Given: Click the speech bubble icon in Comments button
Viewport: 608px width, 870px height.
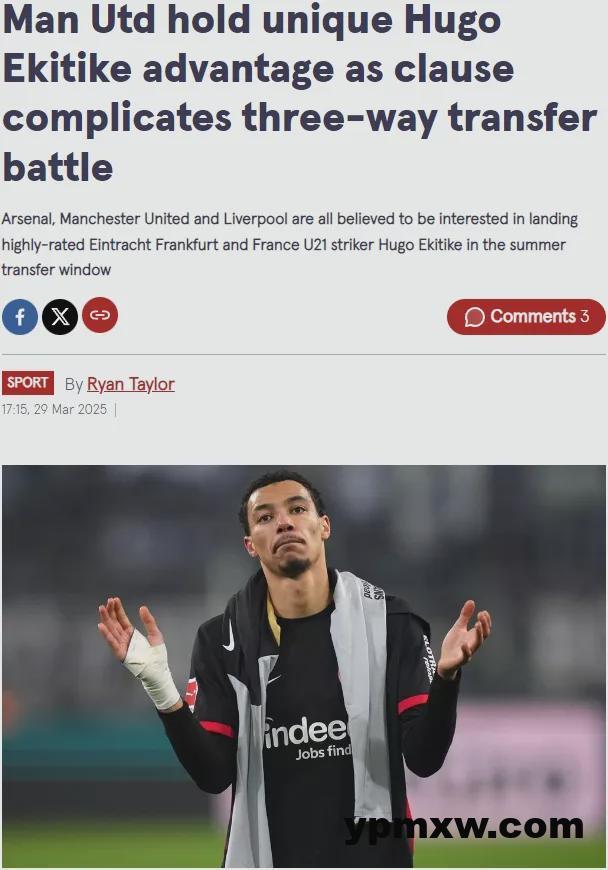Looking at the screenshot, I should click(474, 317).
